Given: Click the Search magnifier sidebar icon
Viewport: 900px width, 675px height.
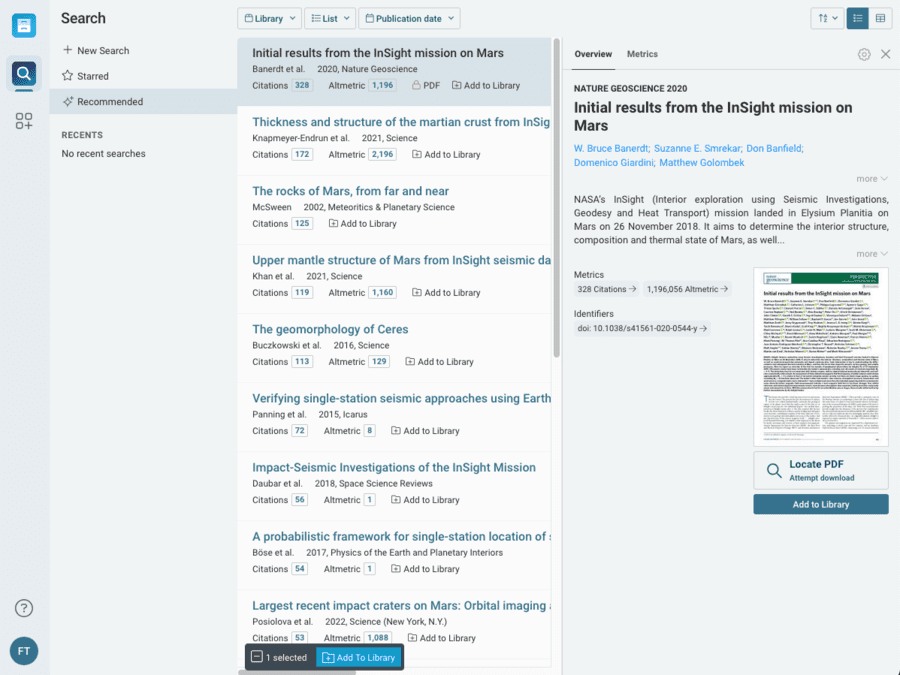Looking at the screenshot, I should point(24,73).
